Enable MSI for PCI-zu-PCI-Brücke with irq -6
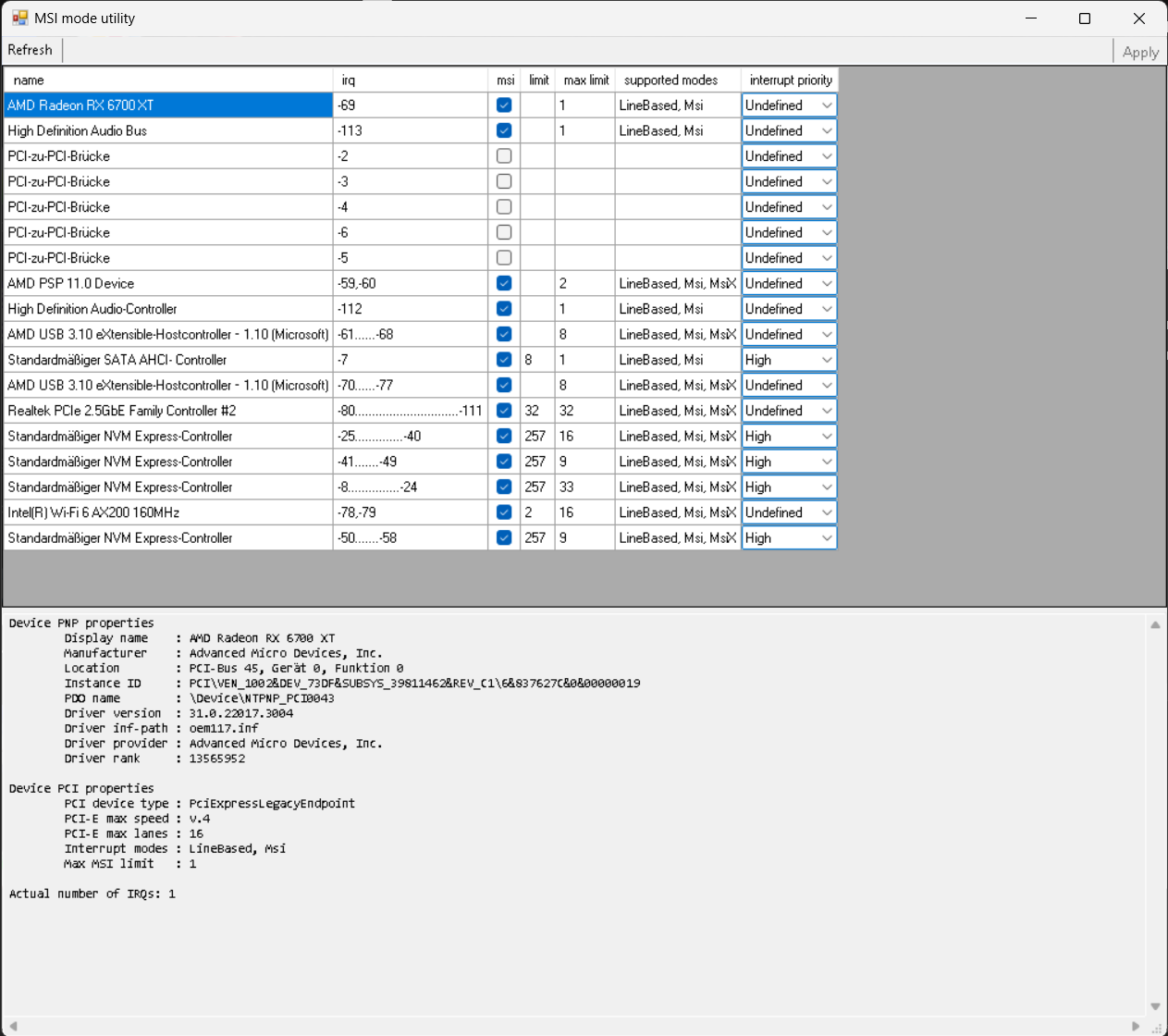This screenshot has height=1036, width=1168. tap(504, 232)
